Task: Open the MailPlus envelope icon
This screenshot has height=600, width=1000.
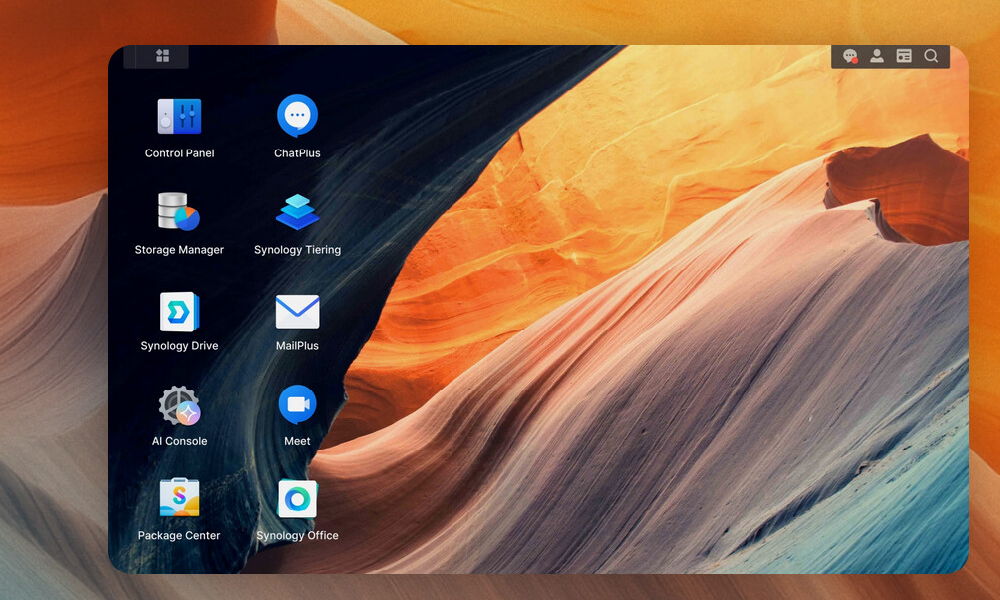Action: click(297, 311)
